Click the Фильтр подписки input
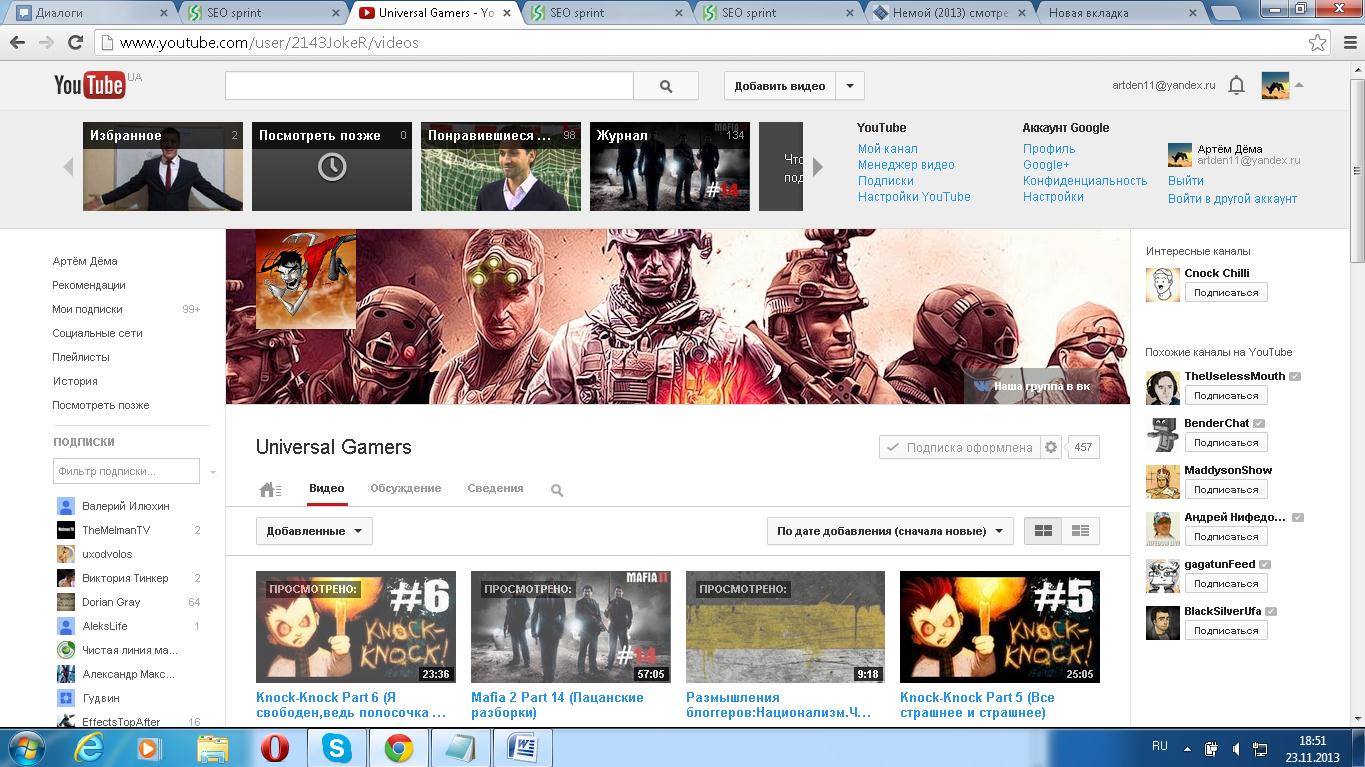This screenshot has height=767, width=1365. click(x=127, y=471)
